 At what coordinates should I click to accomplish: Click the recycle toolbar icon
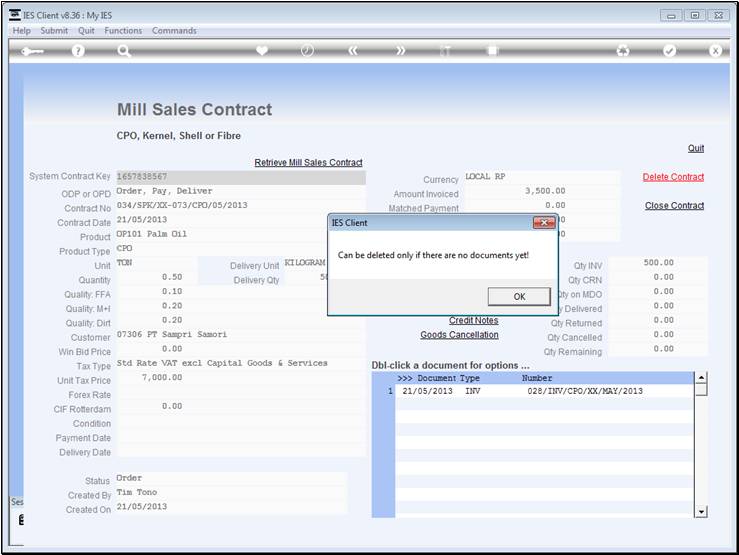pos(623,51)
